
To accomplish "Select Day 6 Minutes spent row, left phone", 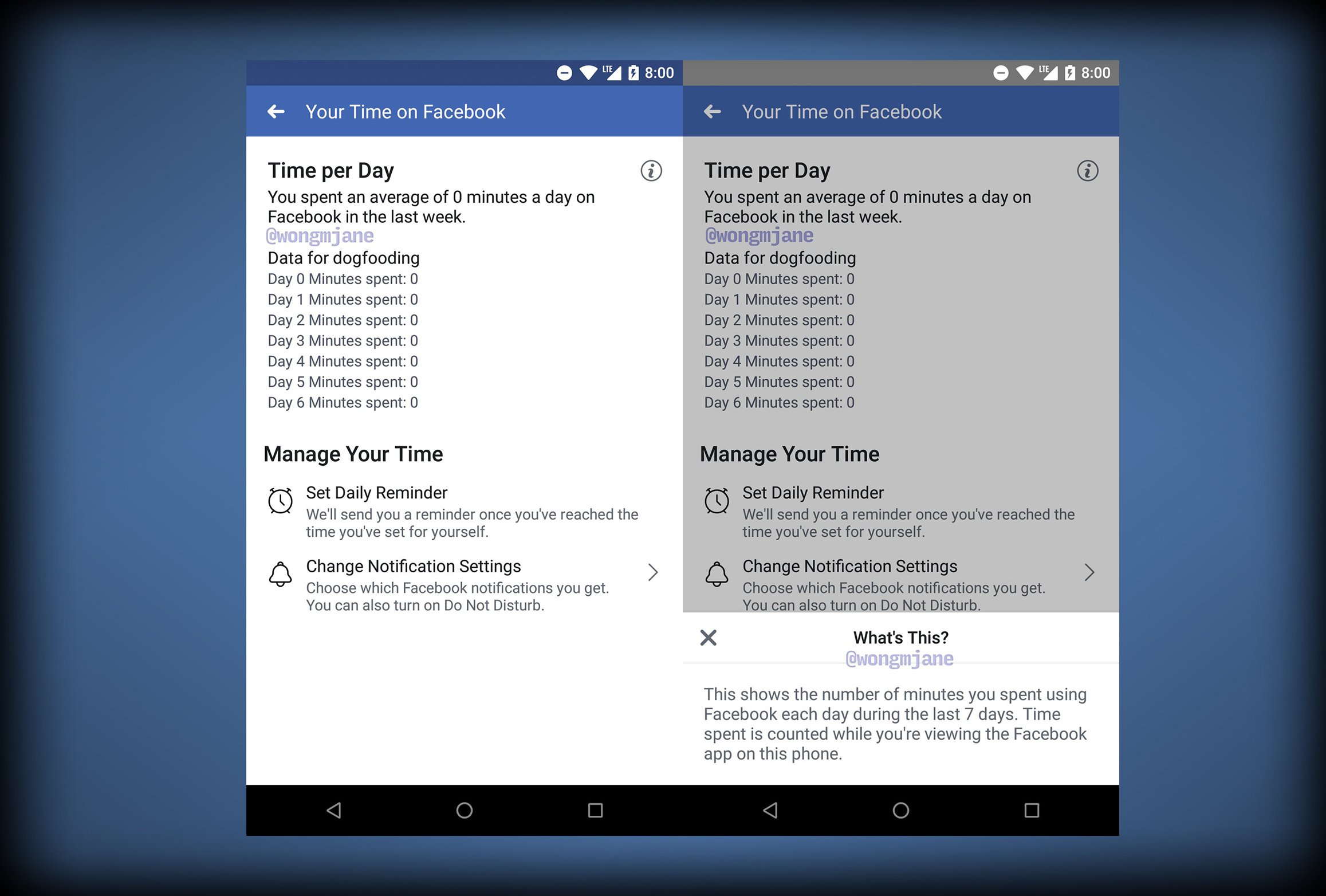I will tap(343, 403).
